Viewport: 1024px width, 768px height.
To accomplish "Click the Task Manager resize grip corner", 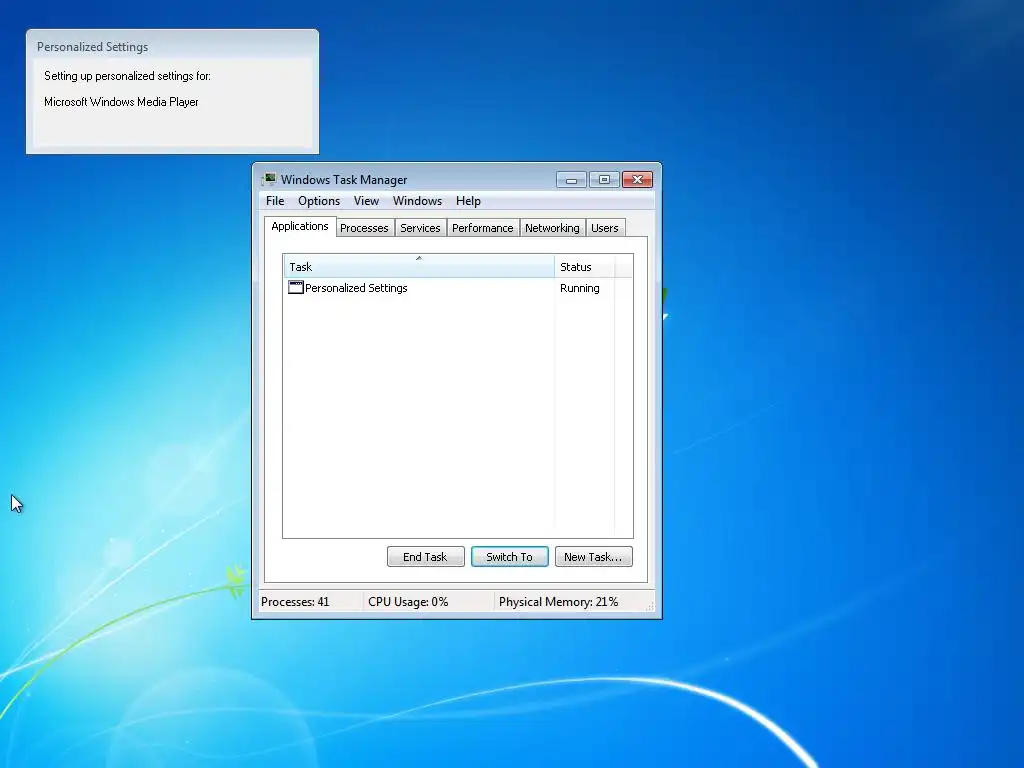I will 650,607.
